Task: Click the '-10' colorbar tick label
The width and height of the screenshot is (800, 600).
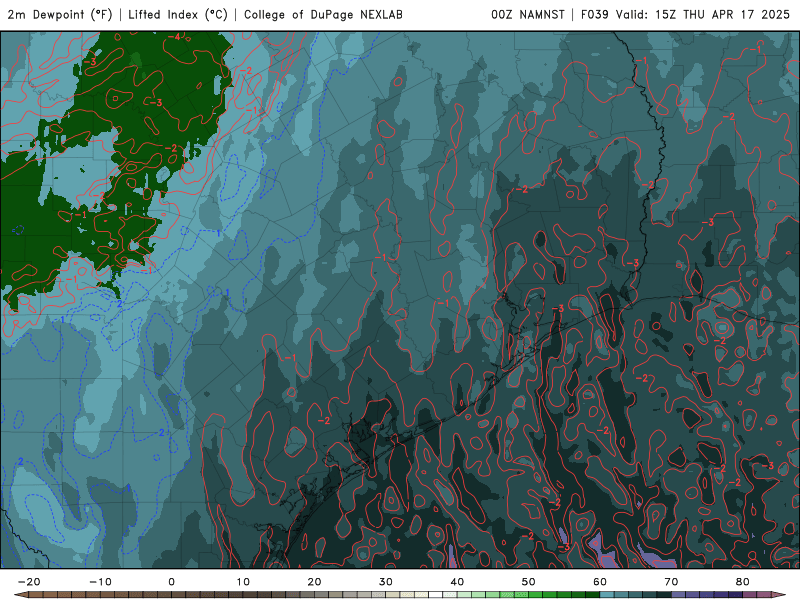Action: click(x=100, y=582)
